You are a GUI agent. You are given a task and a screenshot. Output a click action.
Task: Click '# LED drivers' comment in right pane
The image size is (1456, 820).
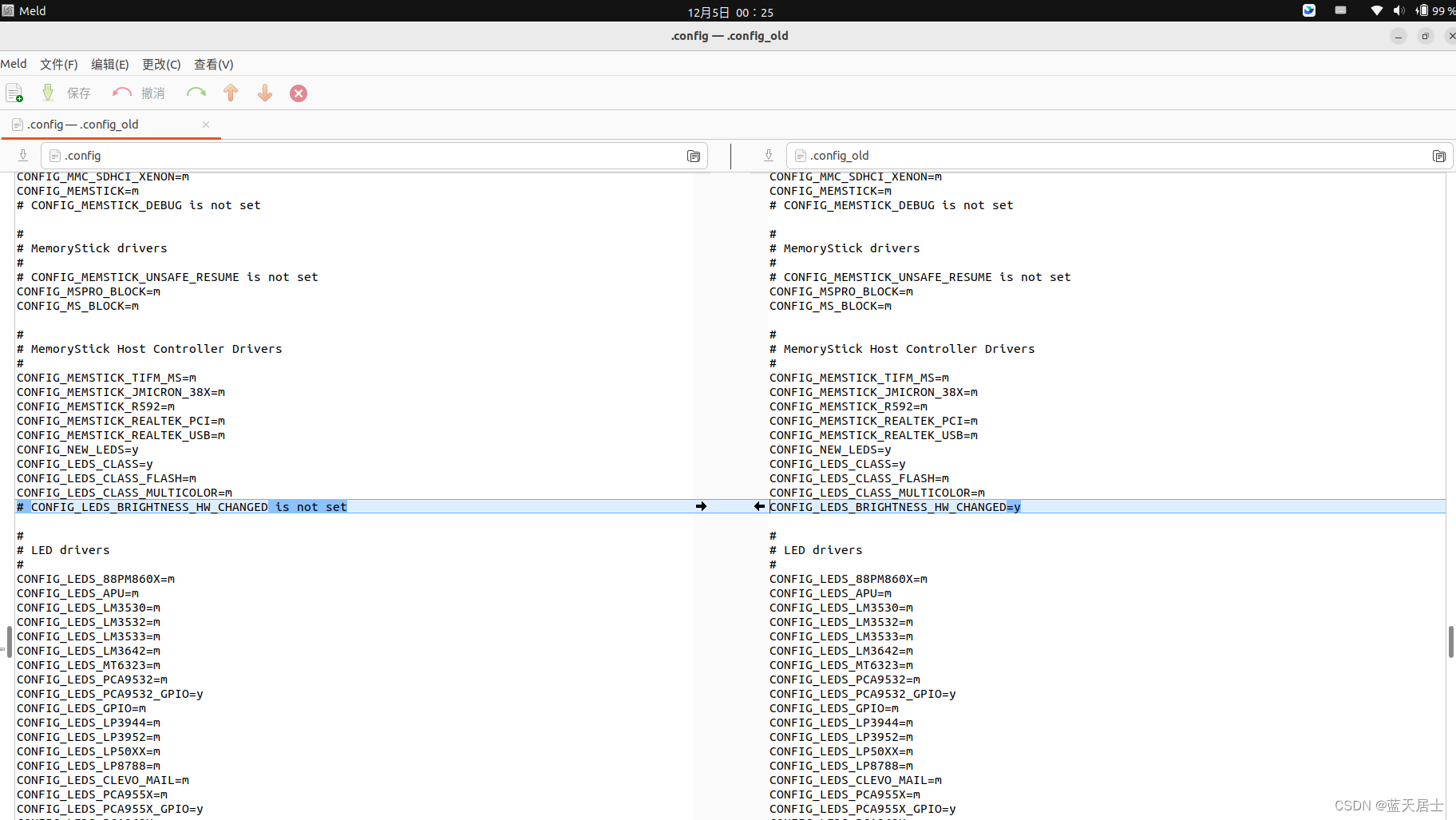coord(816,550)
